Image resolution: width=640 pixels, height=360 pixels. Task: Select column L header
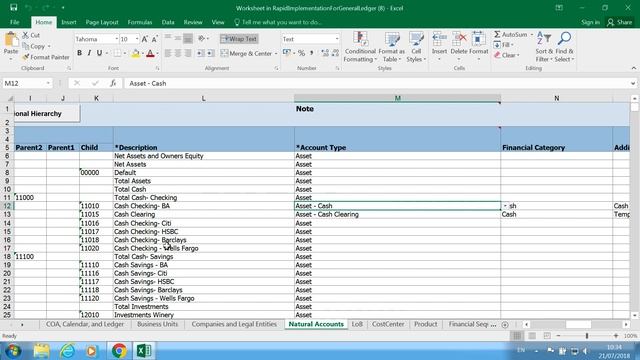[x=203, y=98]
